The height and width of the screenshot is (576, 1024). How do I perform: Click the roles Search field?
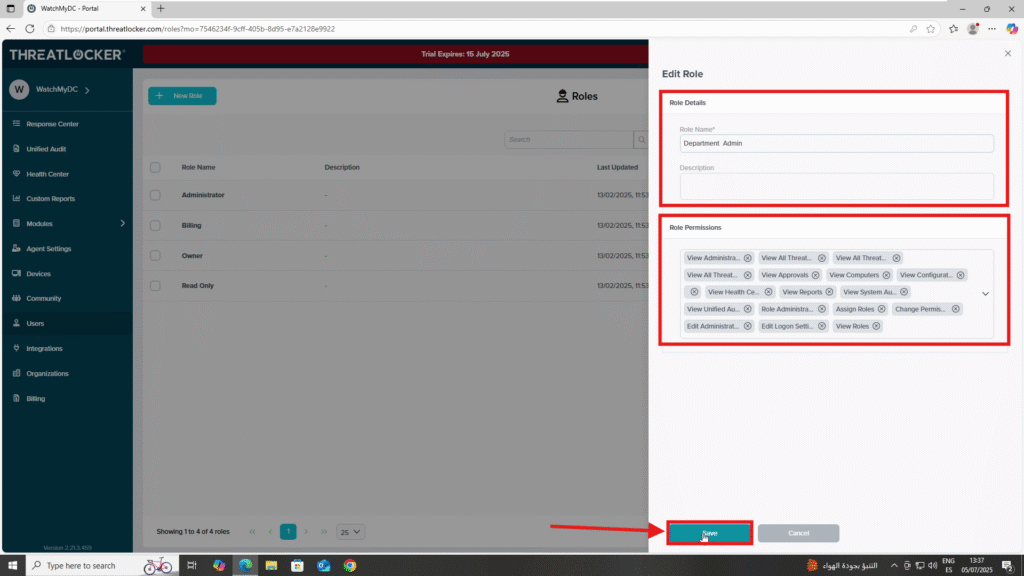pos(568,139)
